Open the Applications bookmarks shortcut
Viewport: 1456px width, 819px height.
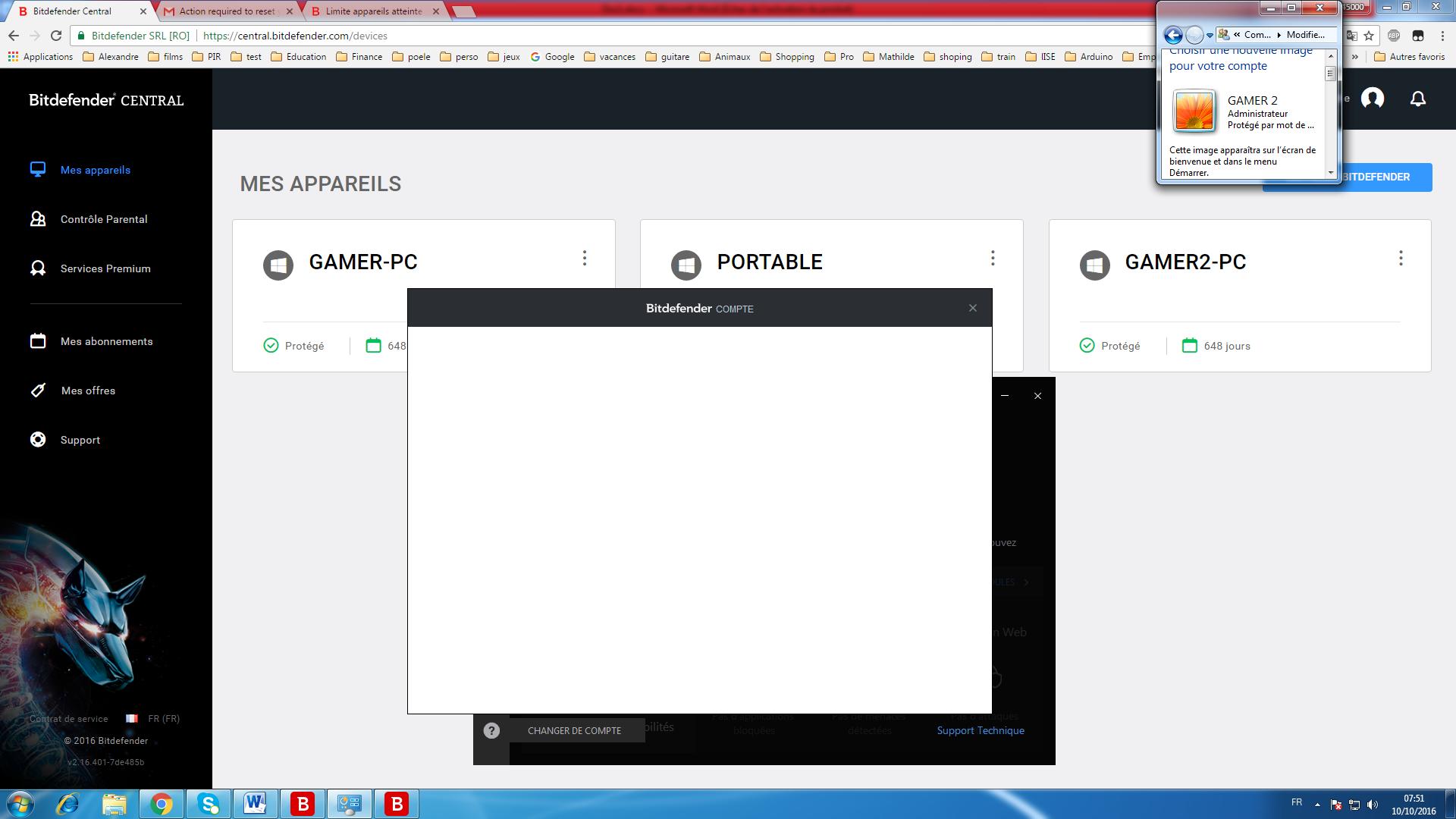pos(40,57)
